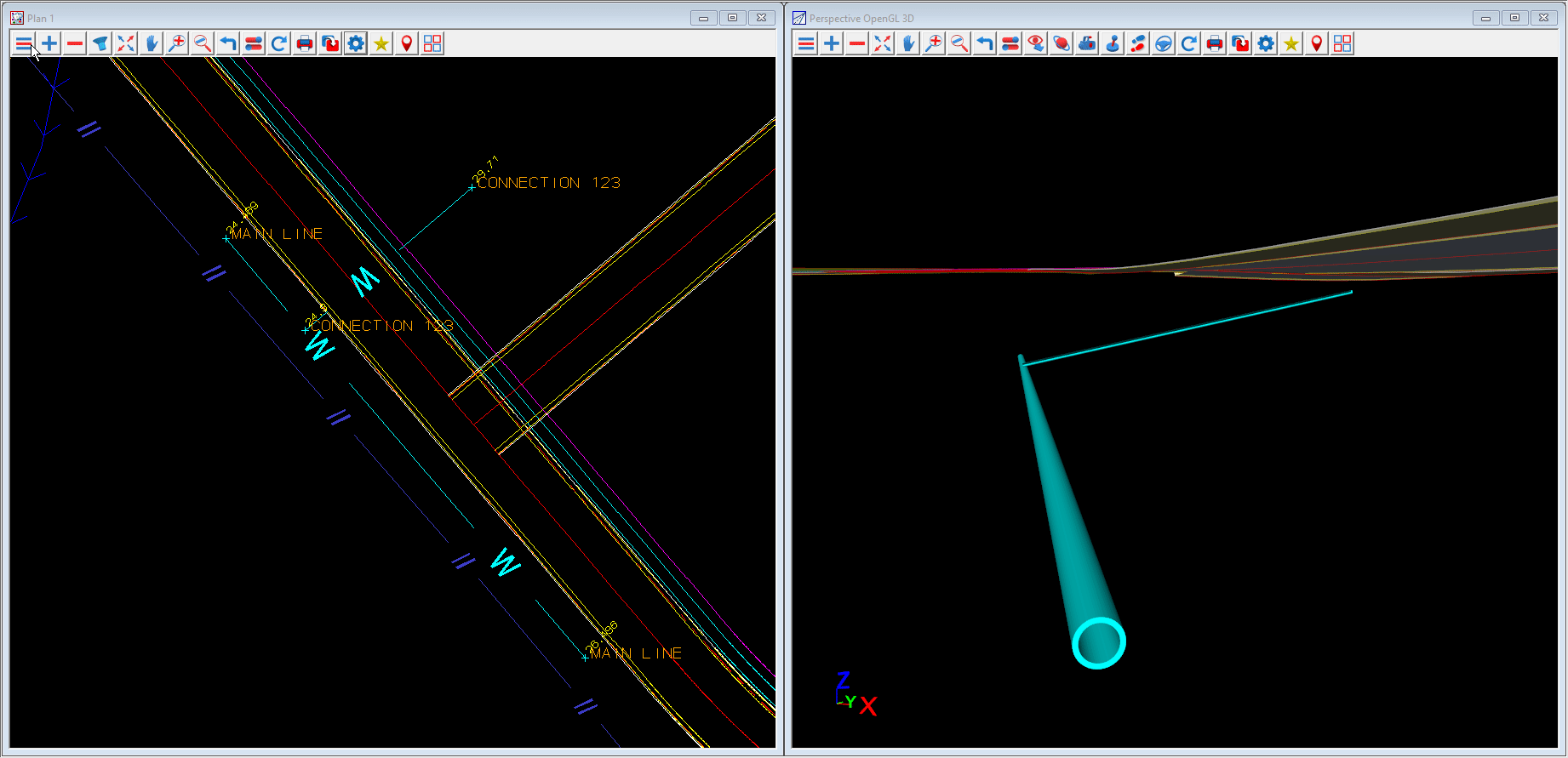Click the steering wheel drive icon
1568x758 pixels.
1164,43
